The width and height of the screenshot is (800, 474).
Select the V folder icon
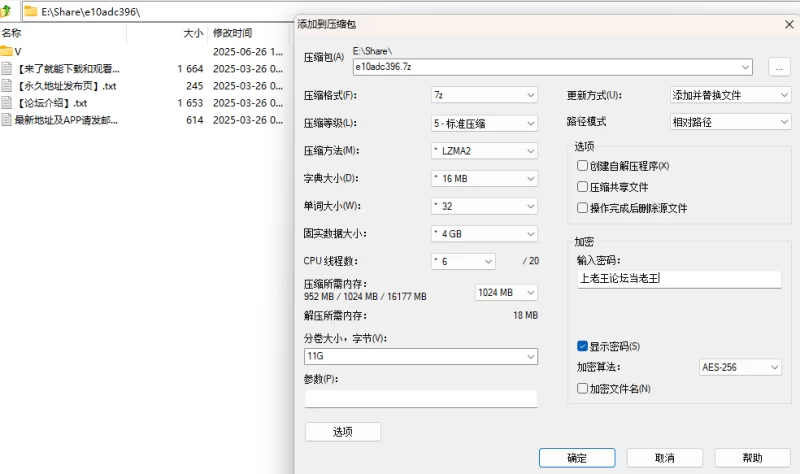[6, 51]
